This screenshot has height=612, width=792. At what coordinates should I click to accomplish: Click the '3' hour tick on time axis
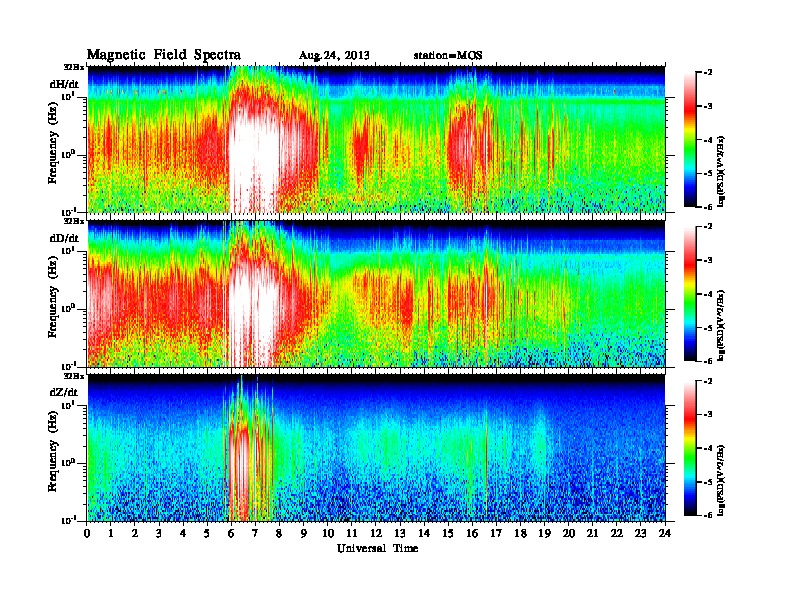[160, 533]
